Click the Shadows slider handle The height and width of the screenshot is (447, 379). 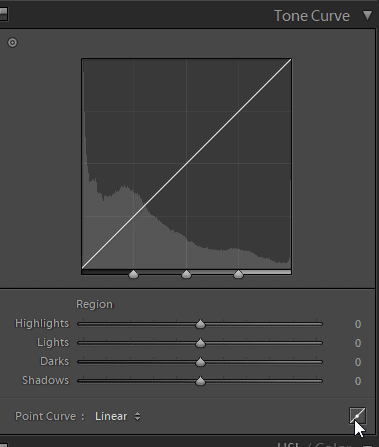coord(200,381)
